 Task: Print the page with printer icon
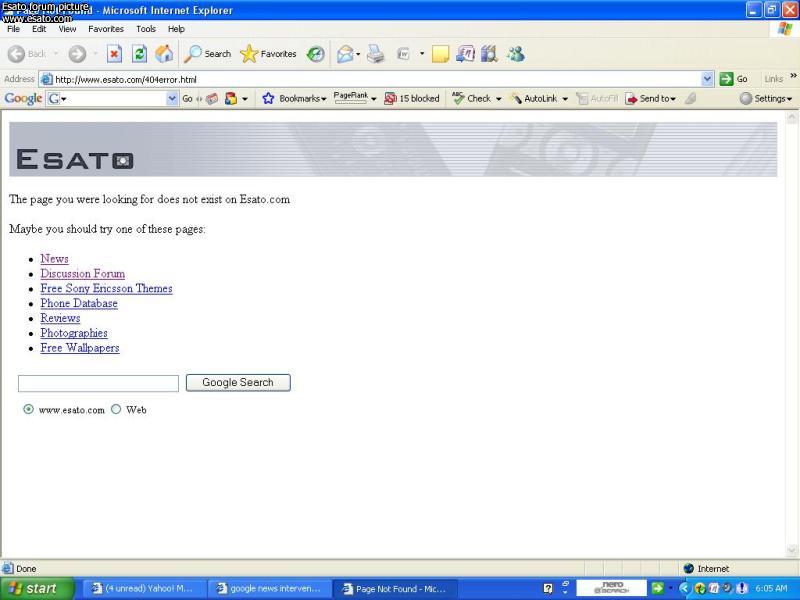tap(376, 54)
